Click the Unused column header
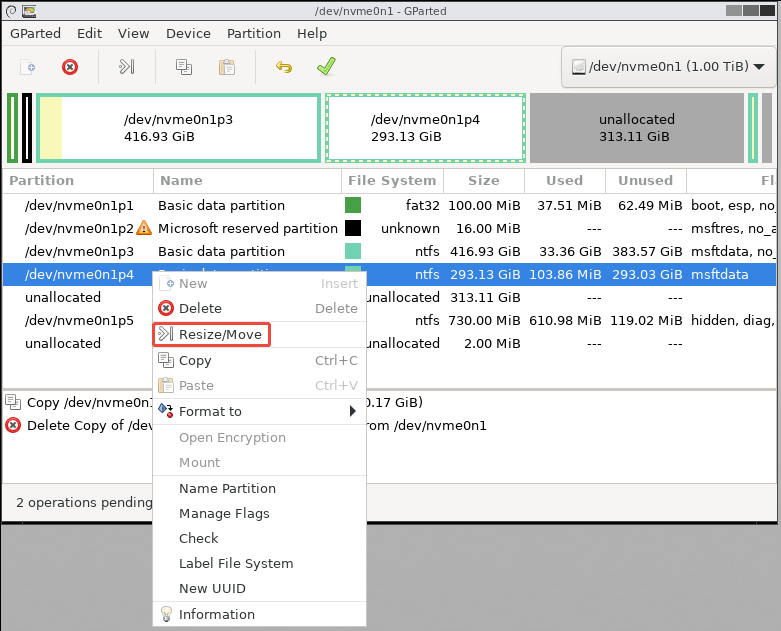The image size is (781, 631). tap(646, 180)
